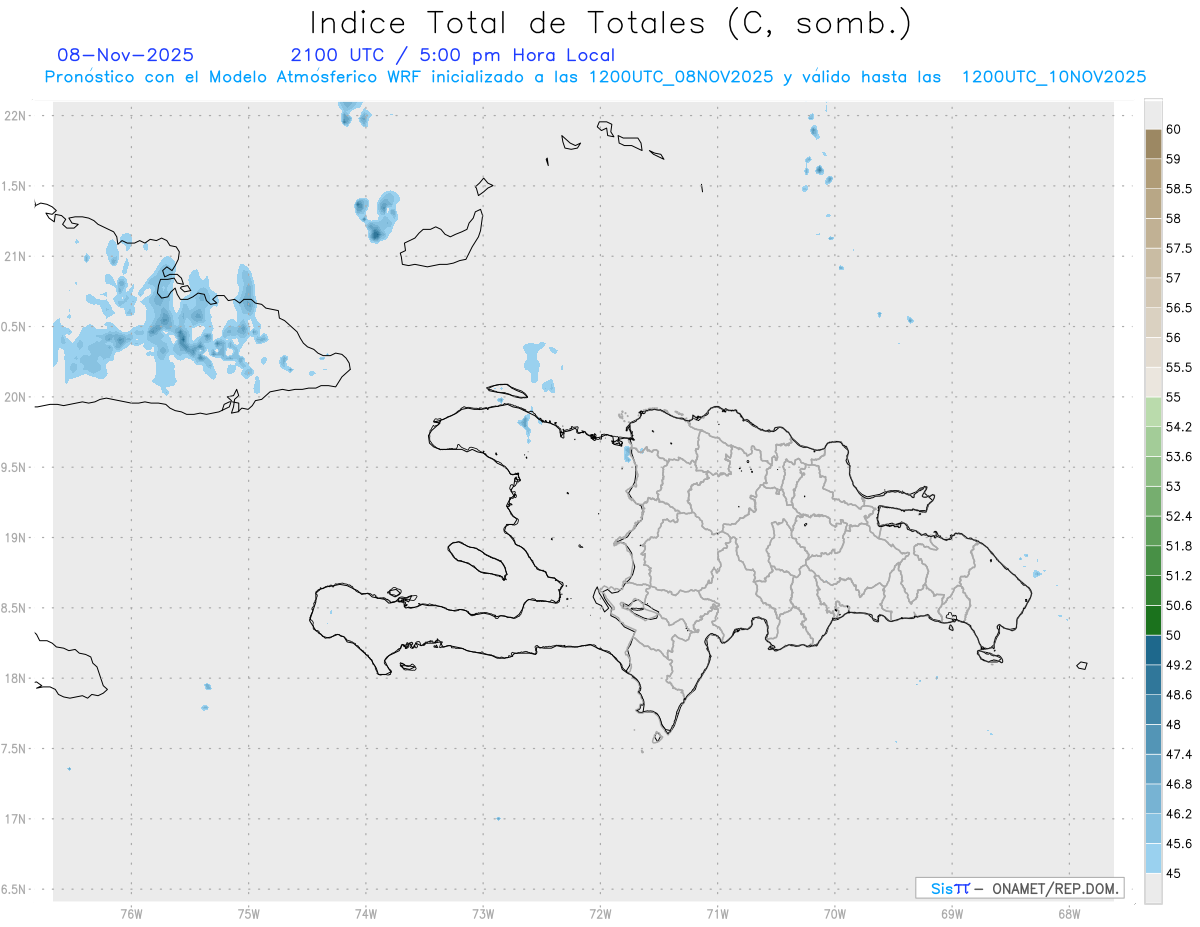1200x927 pixels.
Task: Click the colorbar value '59'
Action: pos(1174,159)
